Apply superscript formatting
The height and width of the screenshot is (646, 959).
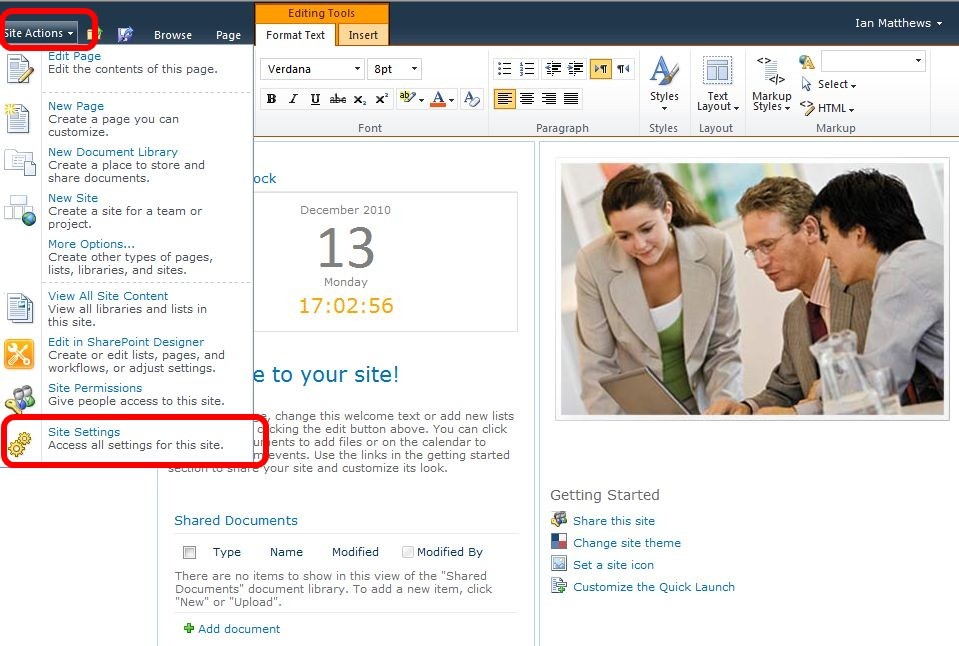pos(382,99)
